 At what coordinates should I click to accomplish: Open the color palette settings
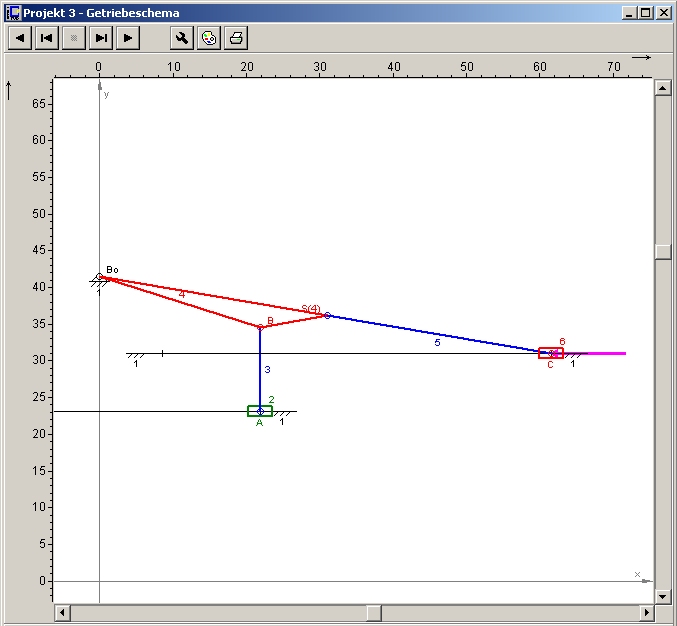[209, 38]
